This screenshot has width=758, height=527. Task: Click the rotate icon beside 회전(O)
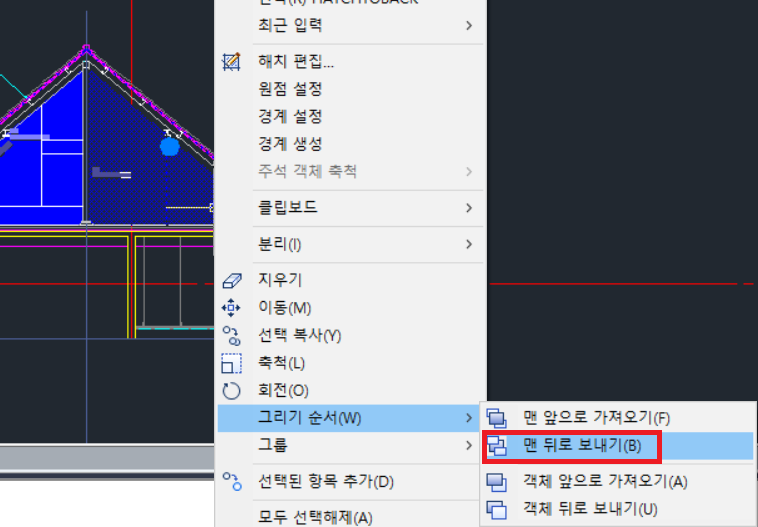click(x=231, y=391)
